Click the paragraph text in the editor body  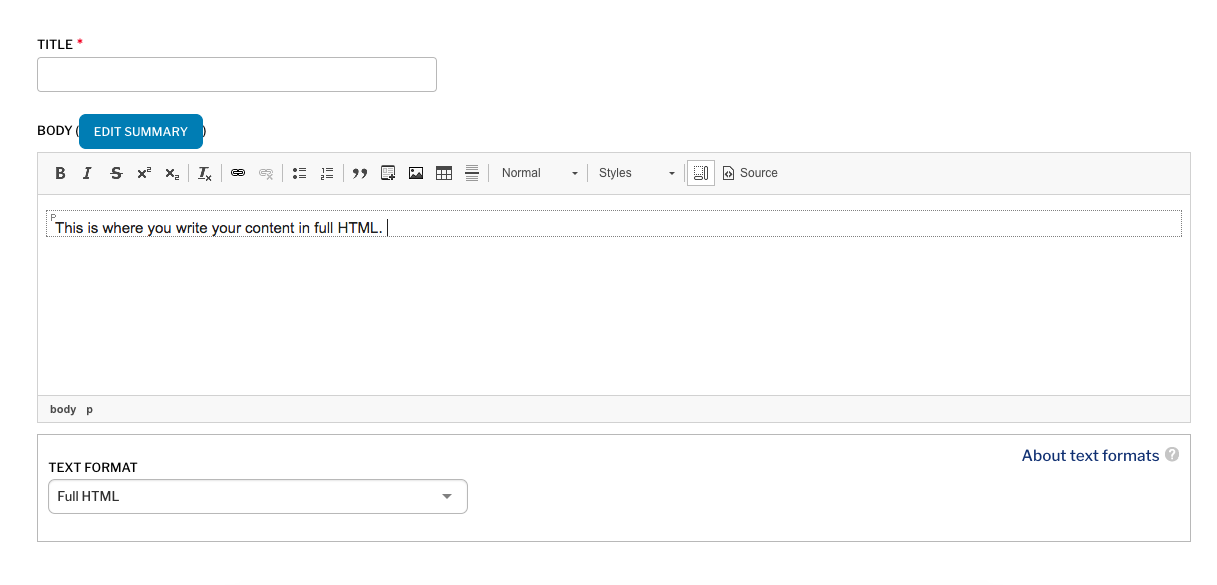tap(219, 228)
